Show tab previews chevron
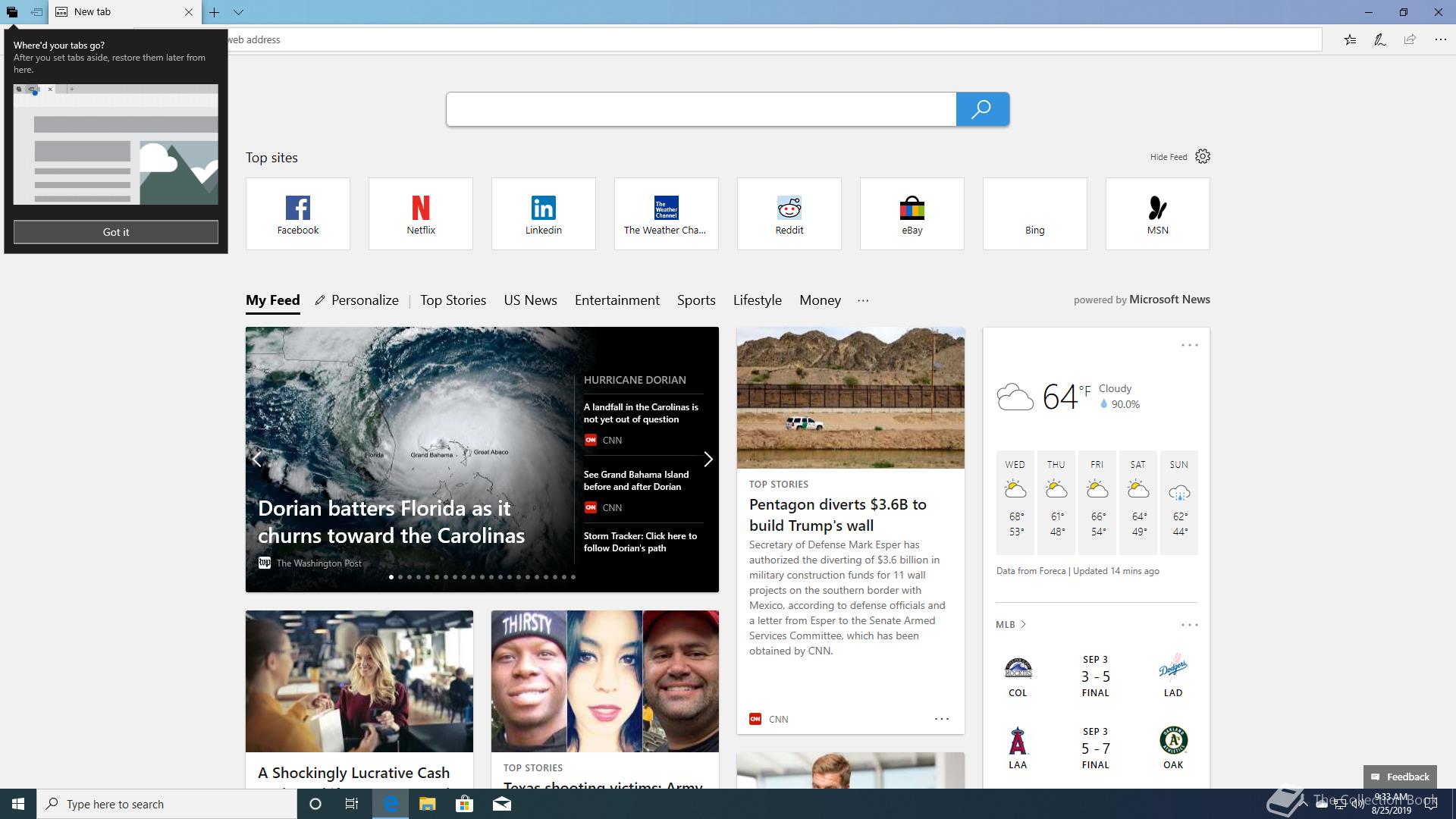 [x=238, y=12]
